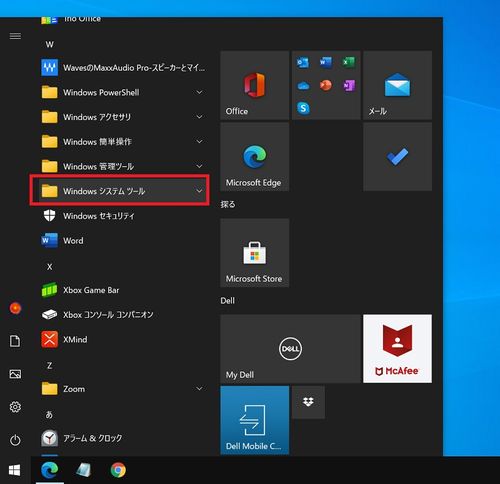Image resolution: width=500 pixels, height=484 pixels.
Task: Open Xbox Game Bar icon
Action: tap(49, 290)
